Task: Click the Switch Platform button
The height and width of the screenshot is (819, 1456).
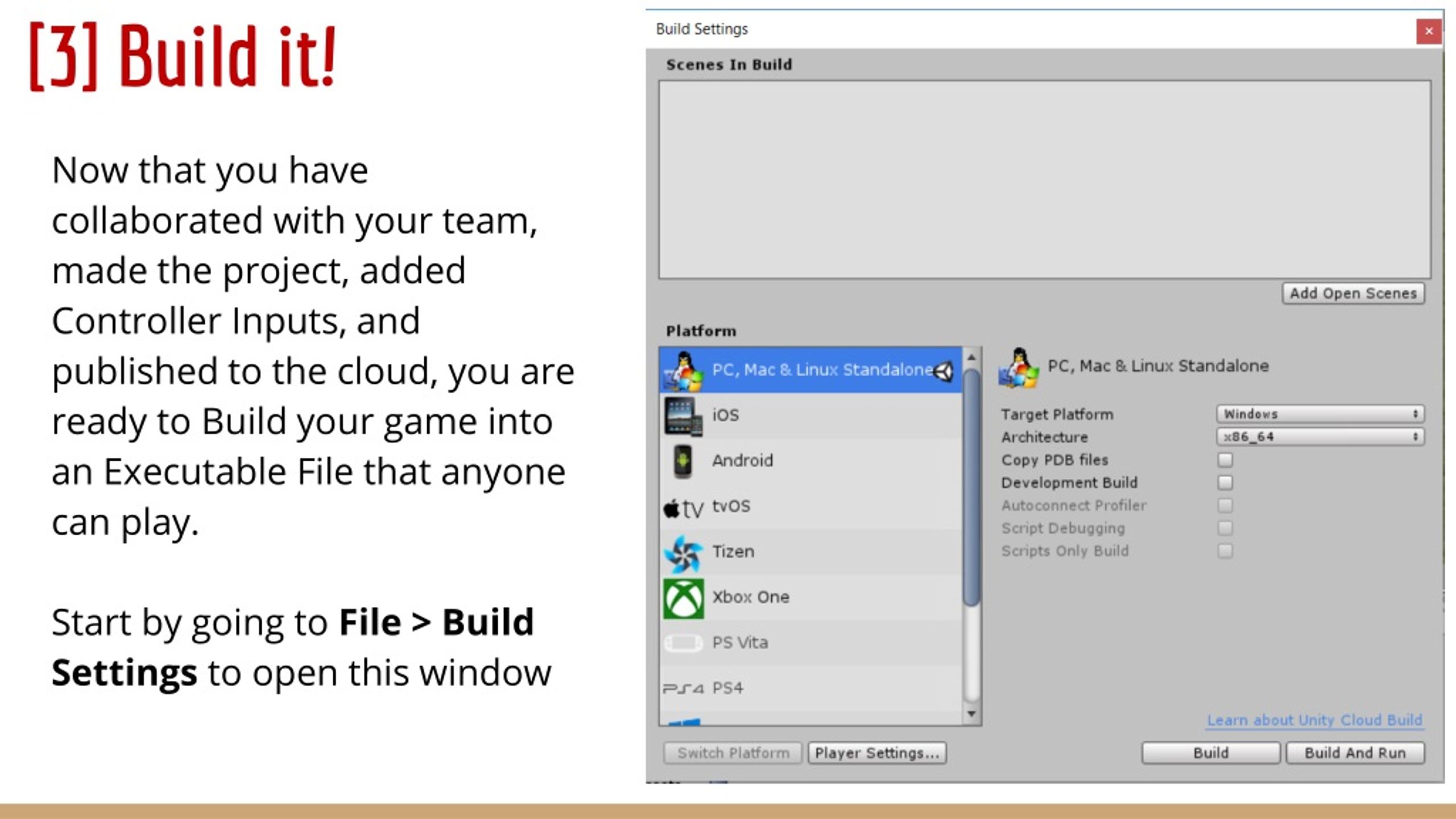Action: tap(733, 753)
